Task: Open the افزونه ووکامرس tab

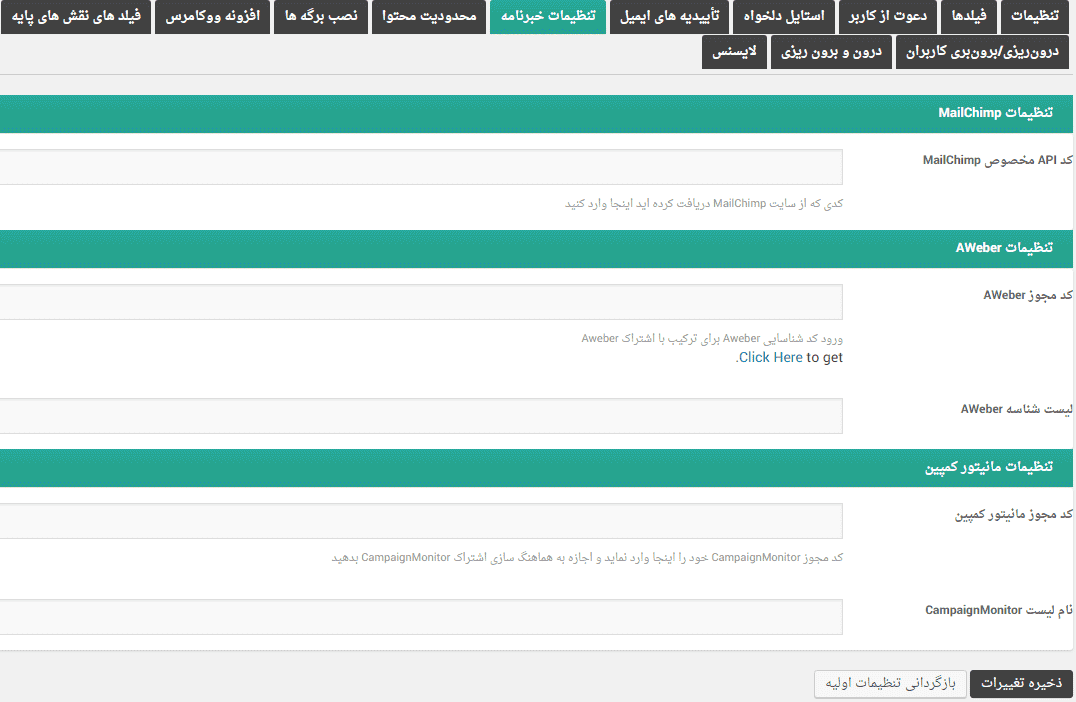Action: click(213, 16)
